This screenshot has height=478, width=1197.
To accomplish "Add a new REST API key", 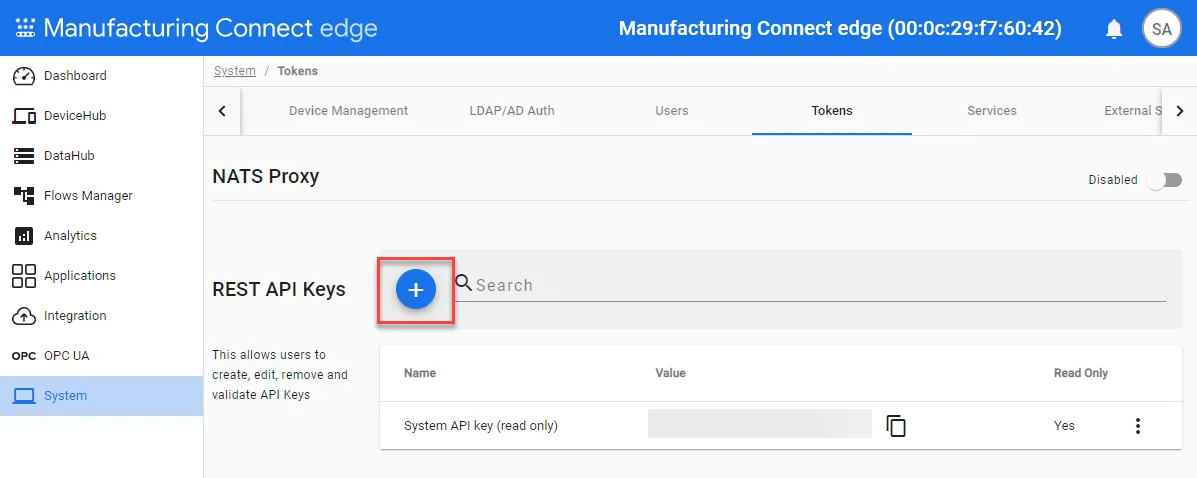I will [415, 290].
